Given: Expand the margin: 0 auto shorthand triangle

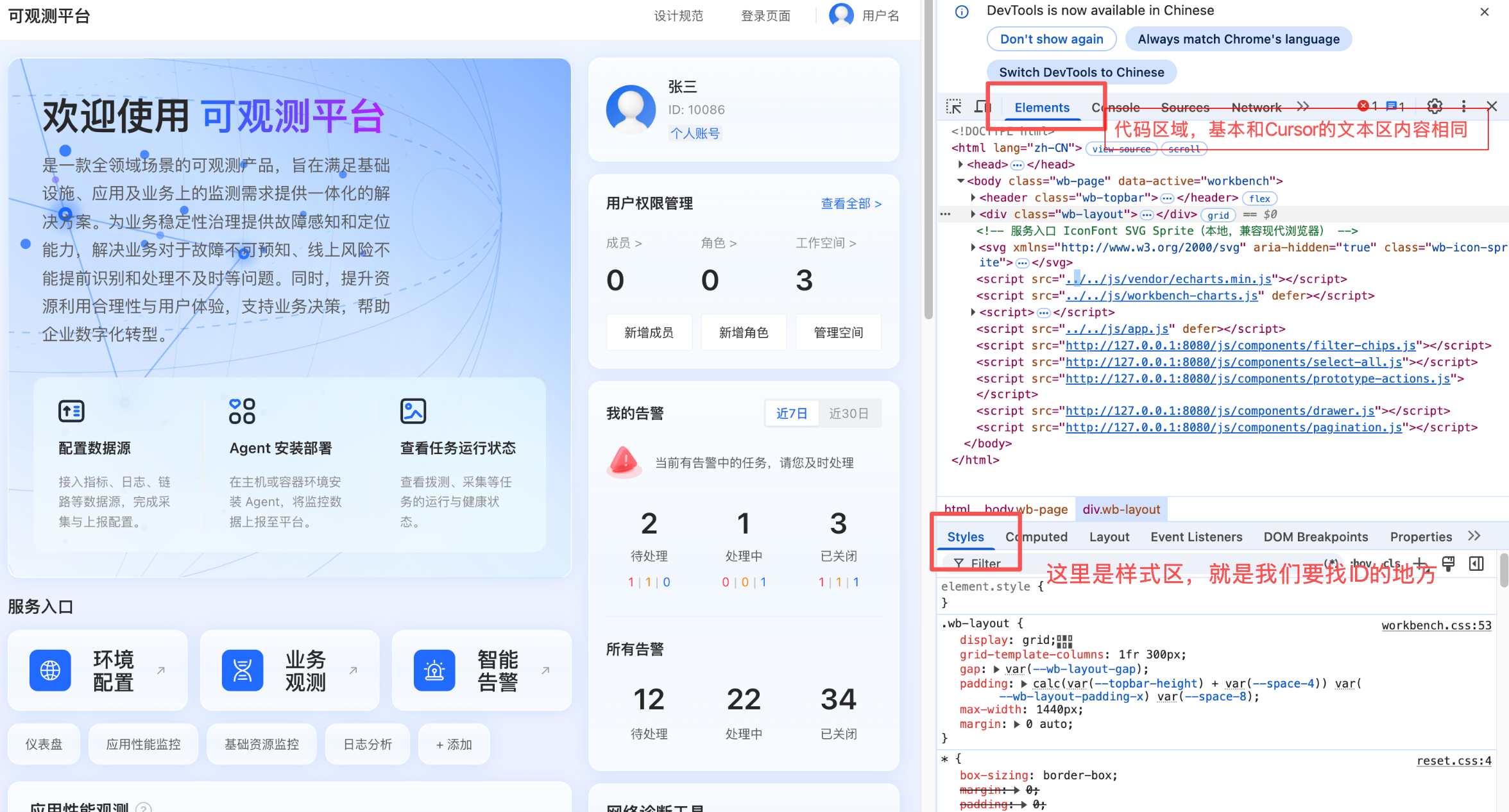Looking at the screenshot, I should (1017, 724).
